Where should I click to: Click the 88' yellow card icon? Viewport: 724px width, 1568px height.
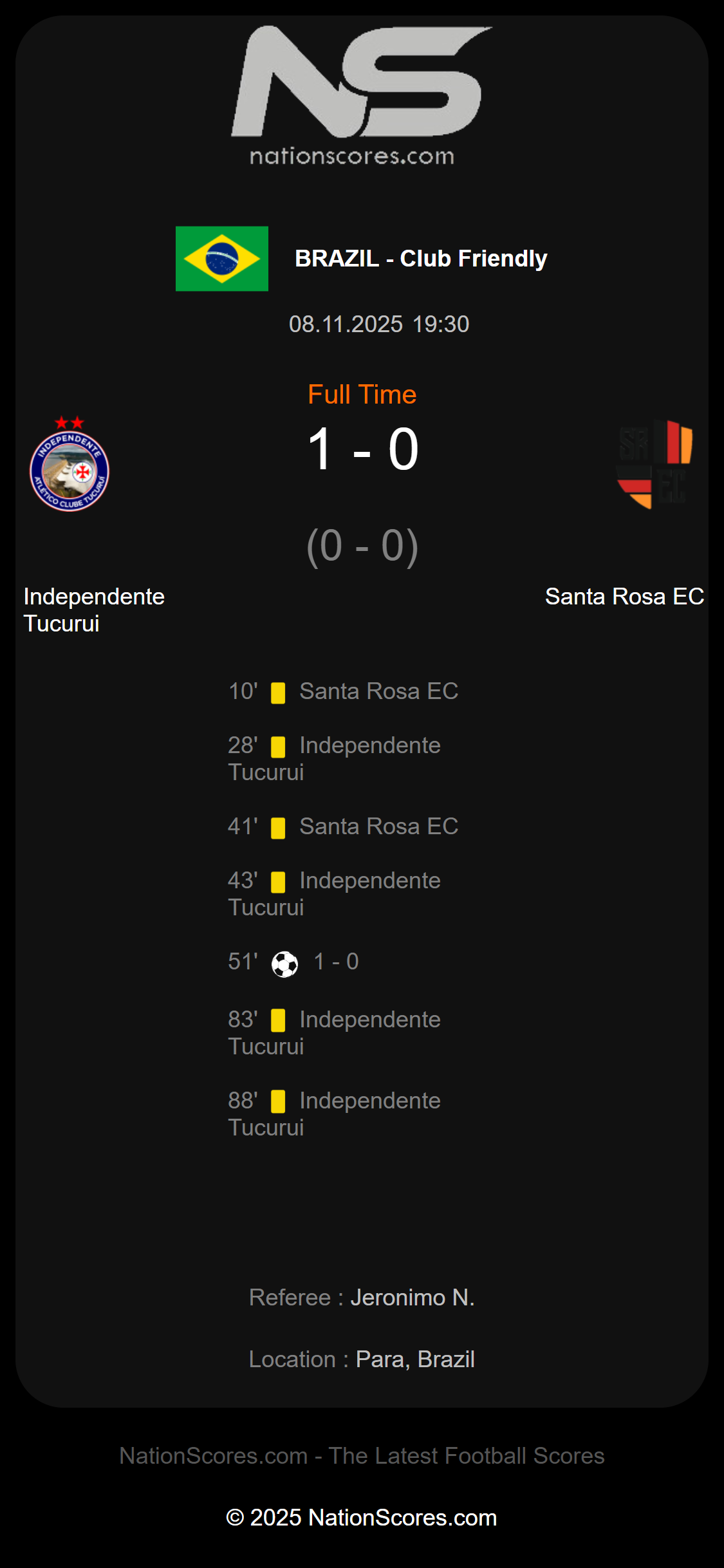pos(278,1102)
